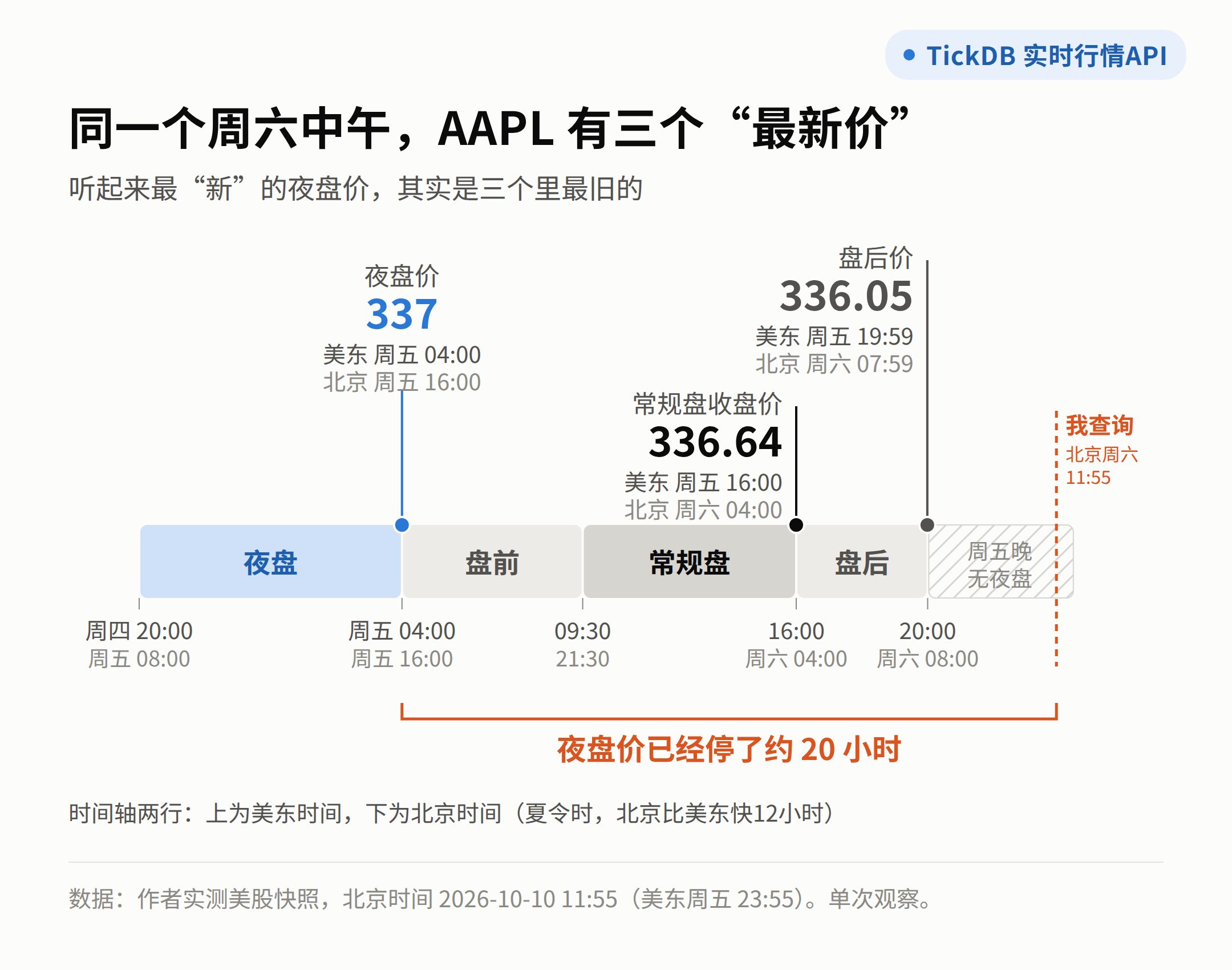
Task: Click the subtitle 听起来最“新”的夜盘价
Action: (x=356, y=189)
